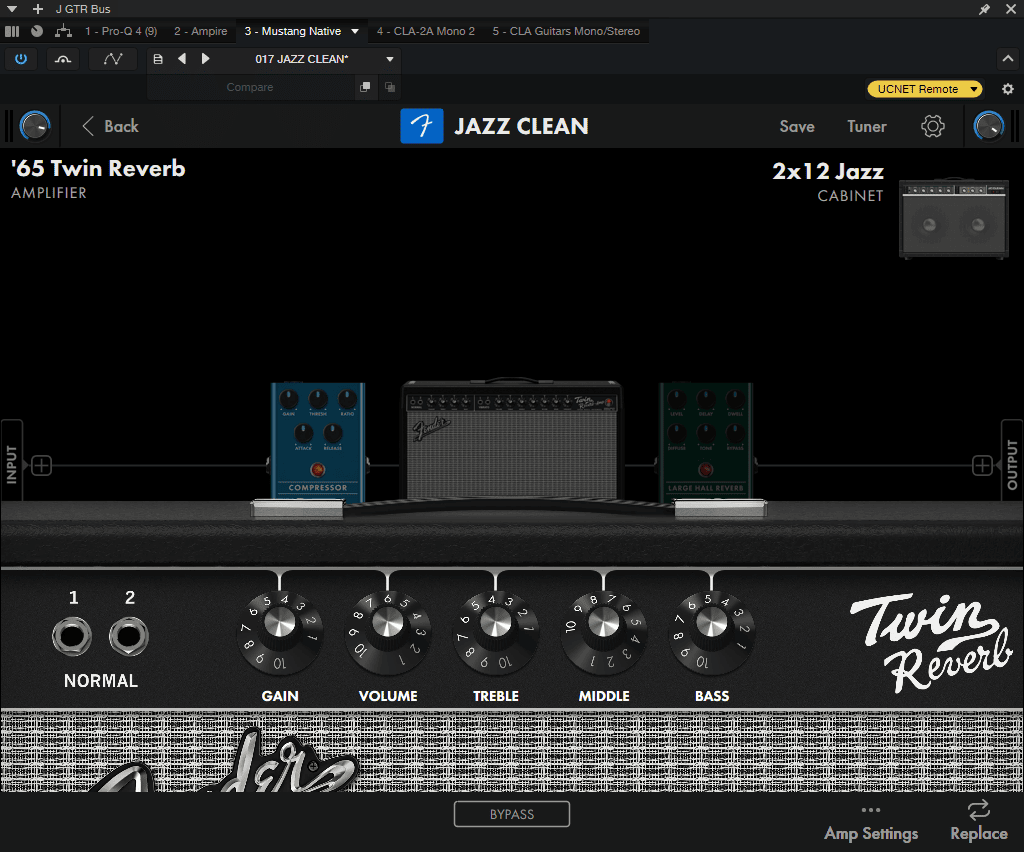
Task: Toggle the plugin power button
Action: [x=20, y=59]
